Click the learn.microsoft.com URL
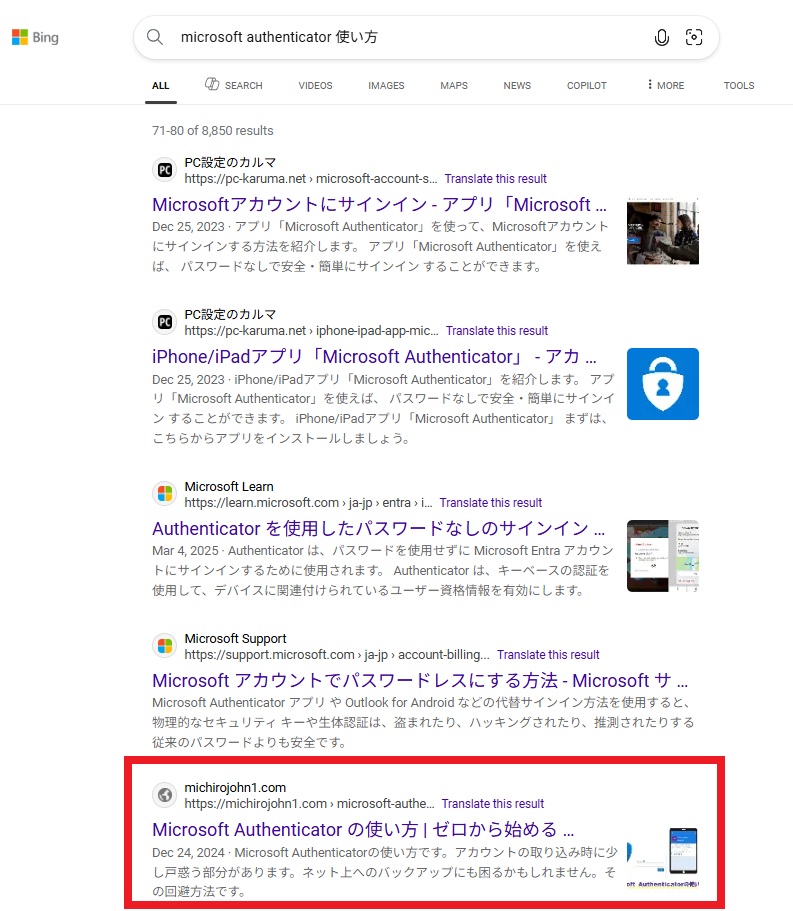This screenshot has width=793, height=911. pos(308,503)
